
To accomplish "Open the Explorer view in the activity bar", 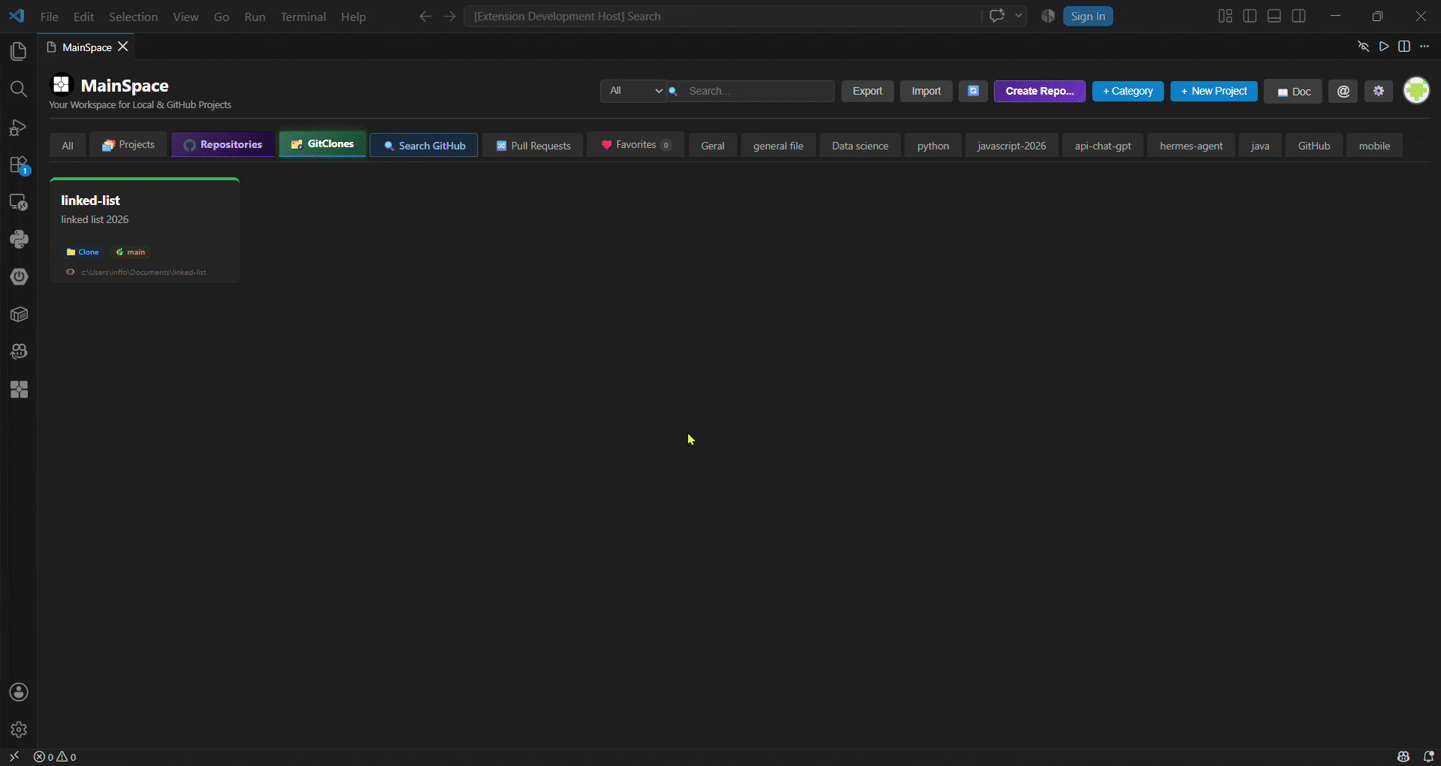I will [18, 52].
